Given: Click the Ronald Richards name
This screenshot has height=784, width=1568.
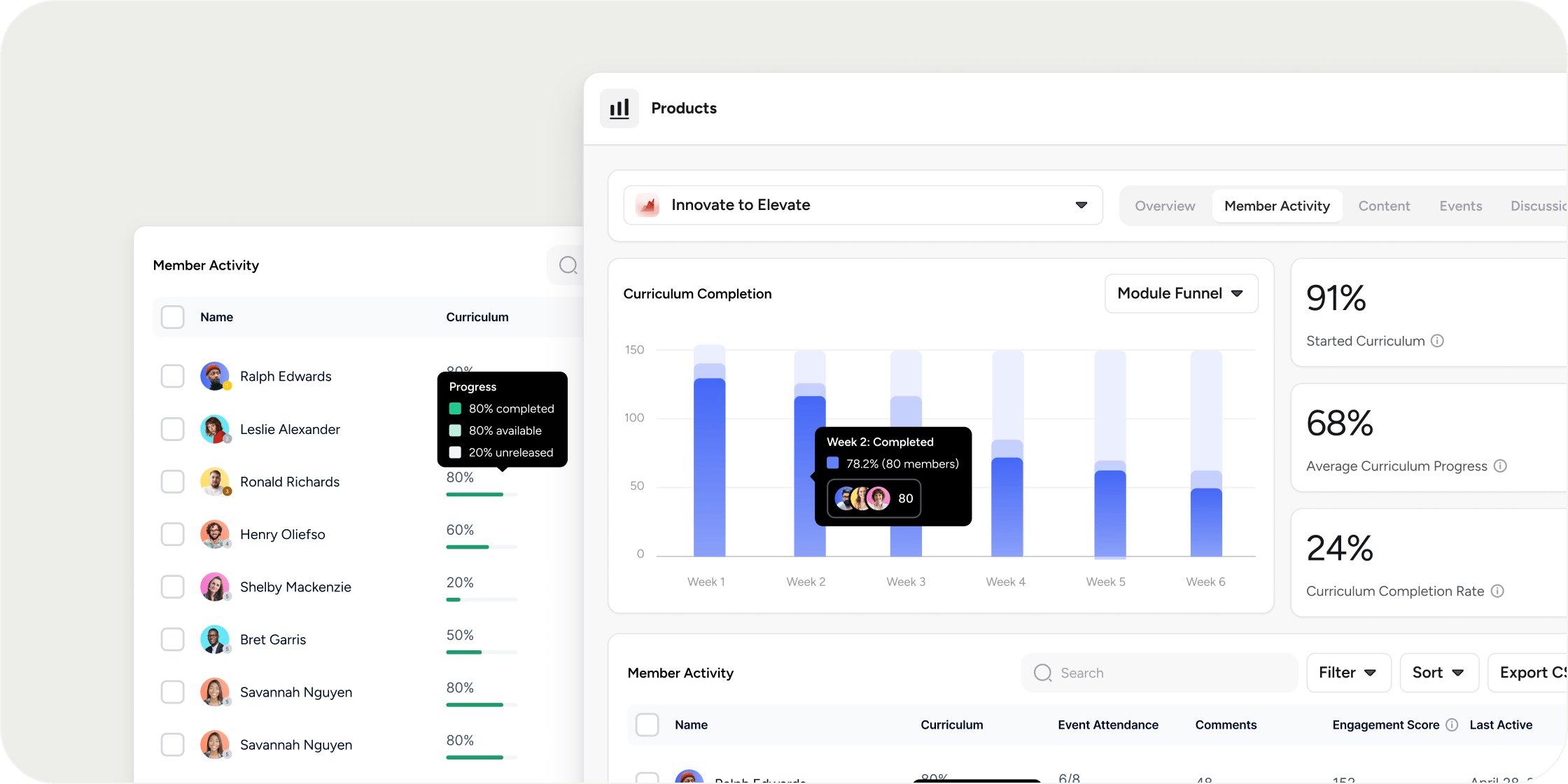Looking at the screenshot, I should [x=290, y=482].
